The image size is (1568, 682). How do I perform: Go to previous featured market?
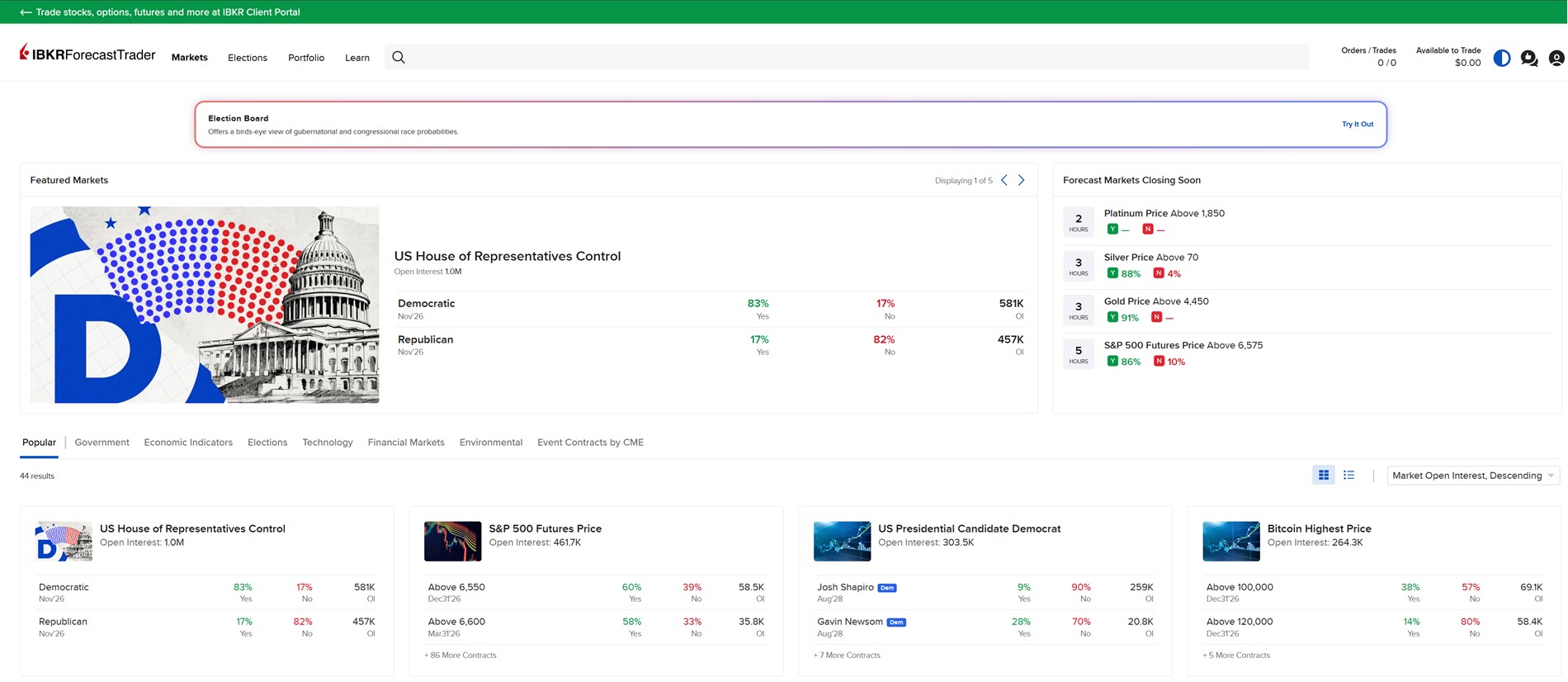point(1004,180)
